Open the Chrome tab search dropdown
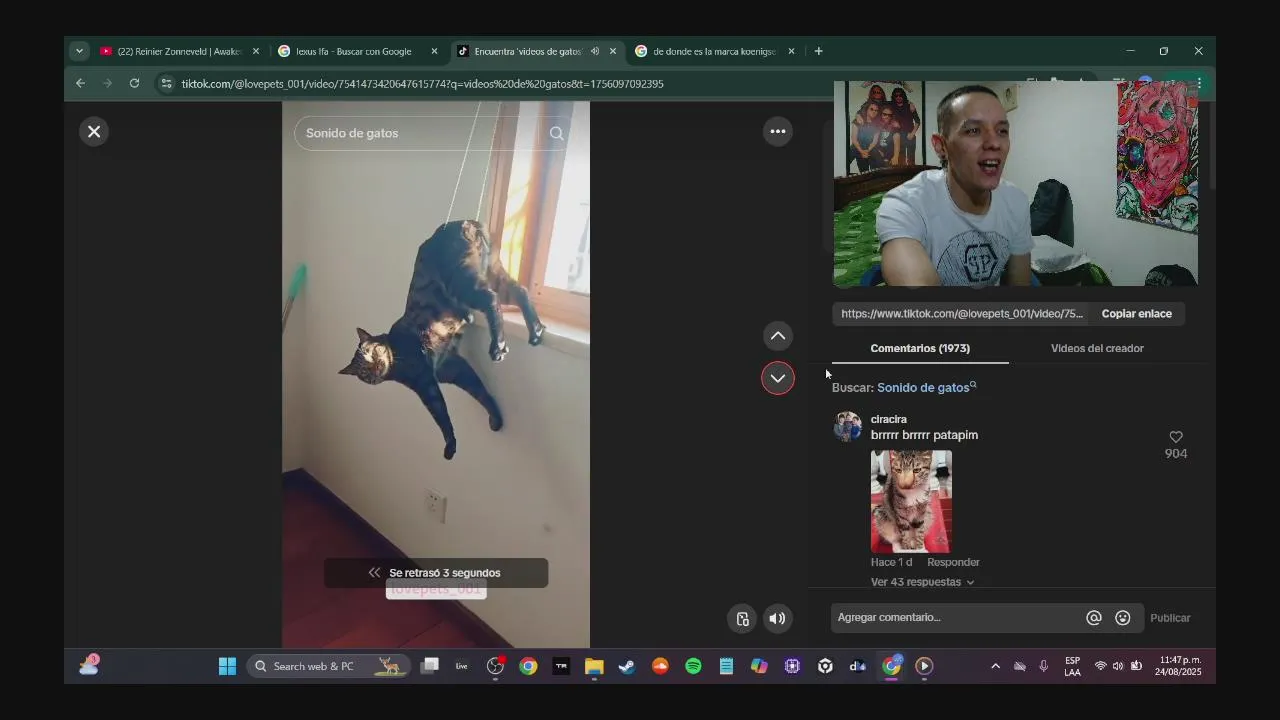Screen dimensions: 1280x720 (x=79, y=51)
